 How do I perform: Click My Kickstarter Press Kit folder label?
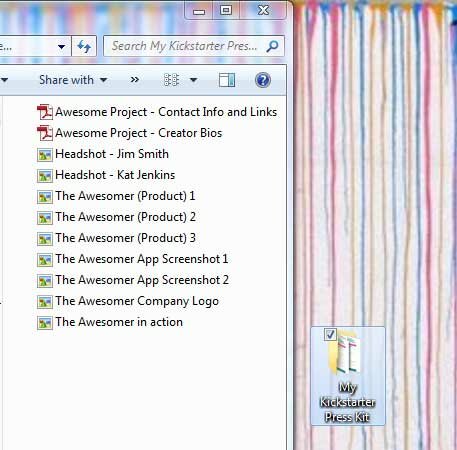[x=348, y=402]
